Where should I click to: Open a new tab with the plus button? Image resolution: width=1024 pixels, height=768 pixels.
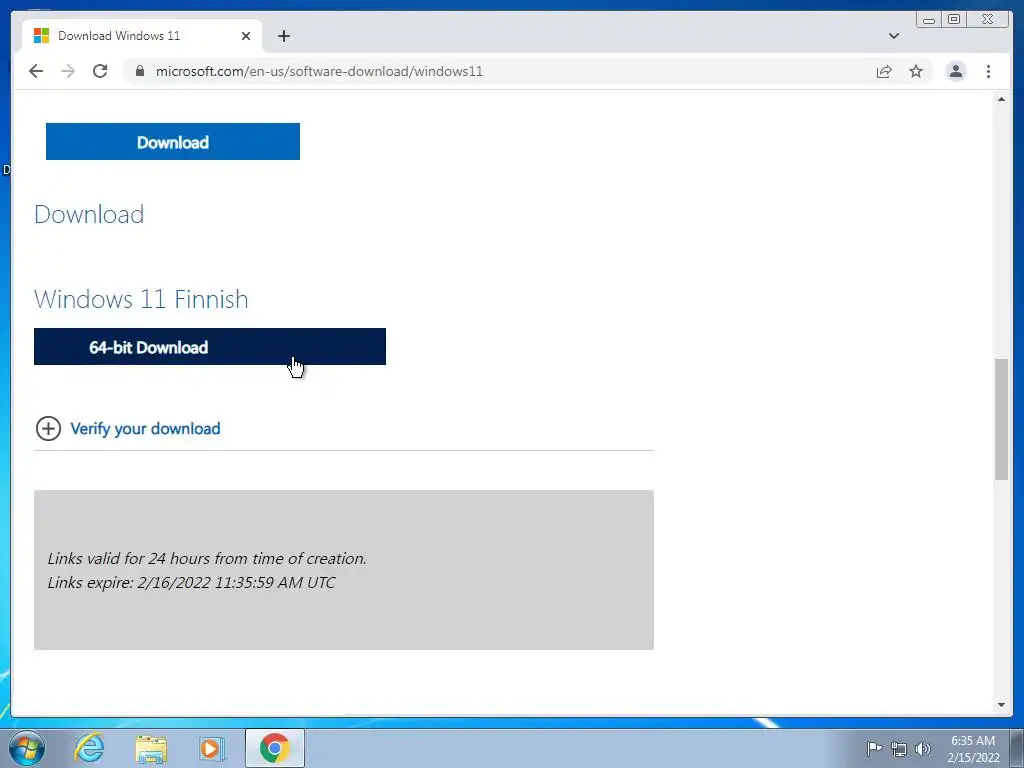[x=283, y=36]
